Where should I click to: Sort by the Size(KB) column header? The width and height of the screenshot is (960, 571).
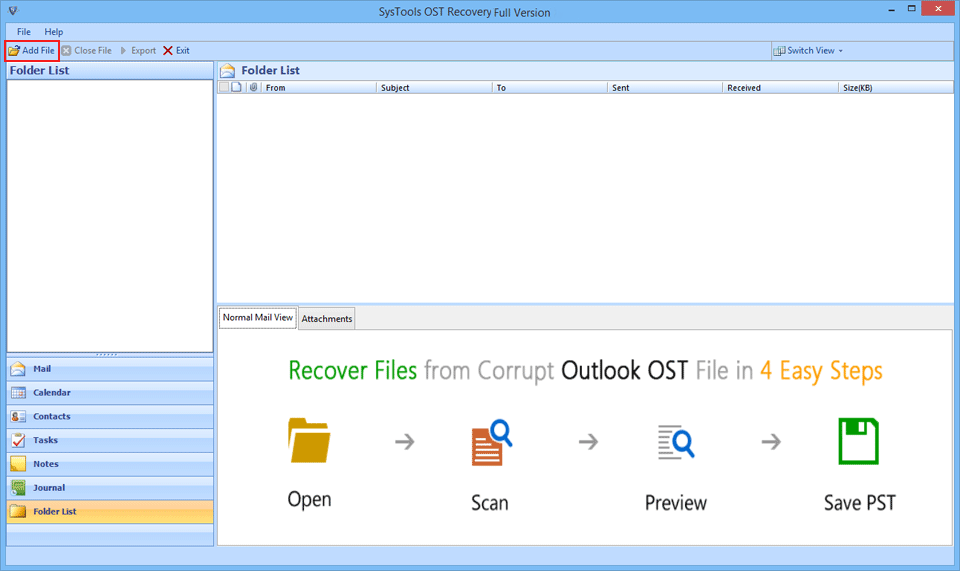click(896, 88)
